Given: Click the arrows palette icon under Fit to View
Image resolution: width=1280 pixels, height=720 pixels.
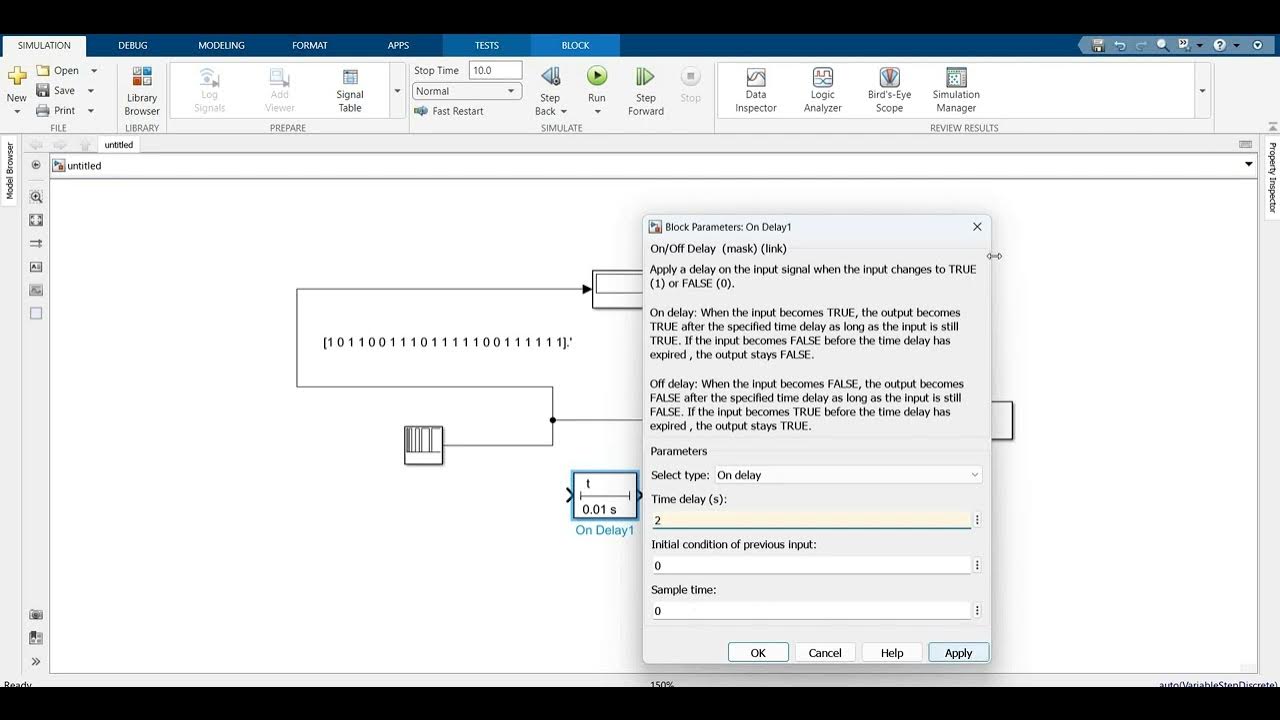Looking at the screenshot, I should 36,243.
